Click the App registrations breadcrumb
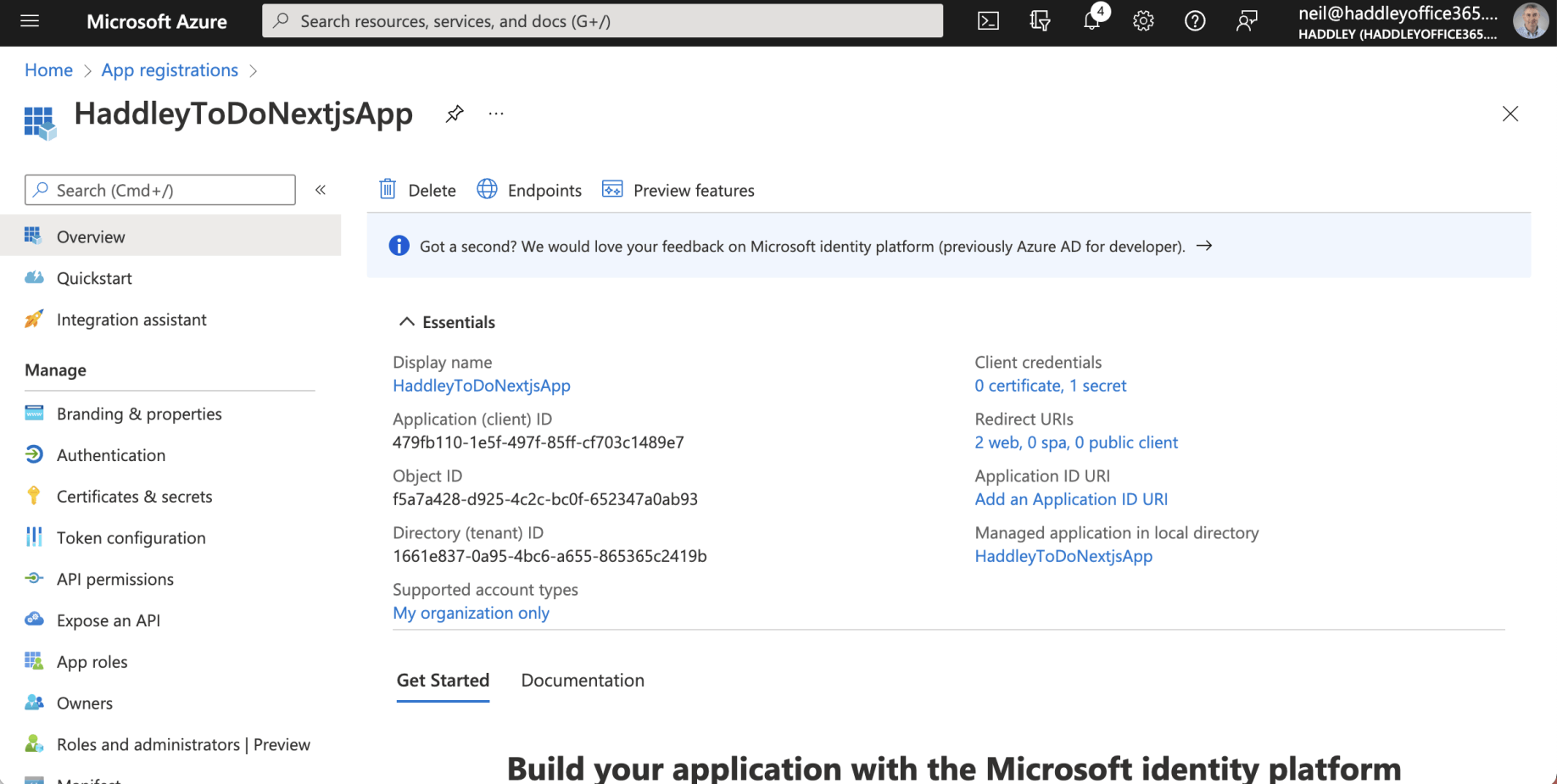 pyautogui.click(x=170, y=70)
